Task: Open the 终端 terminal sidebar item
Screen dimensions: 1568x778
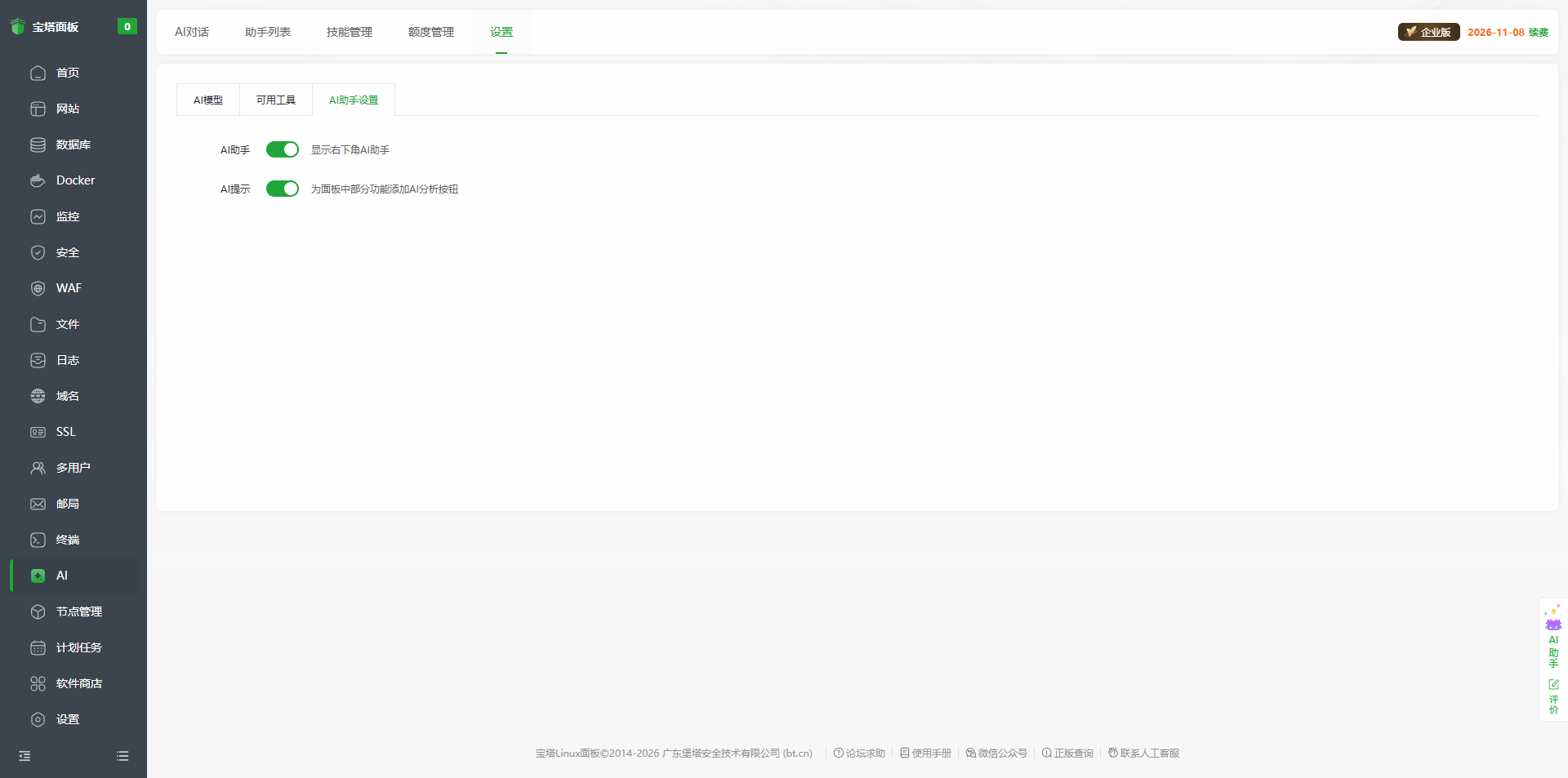Action: point(69,540)
